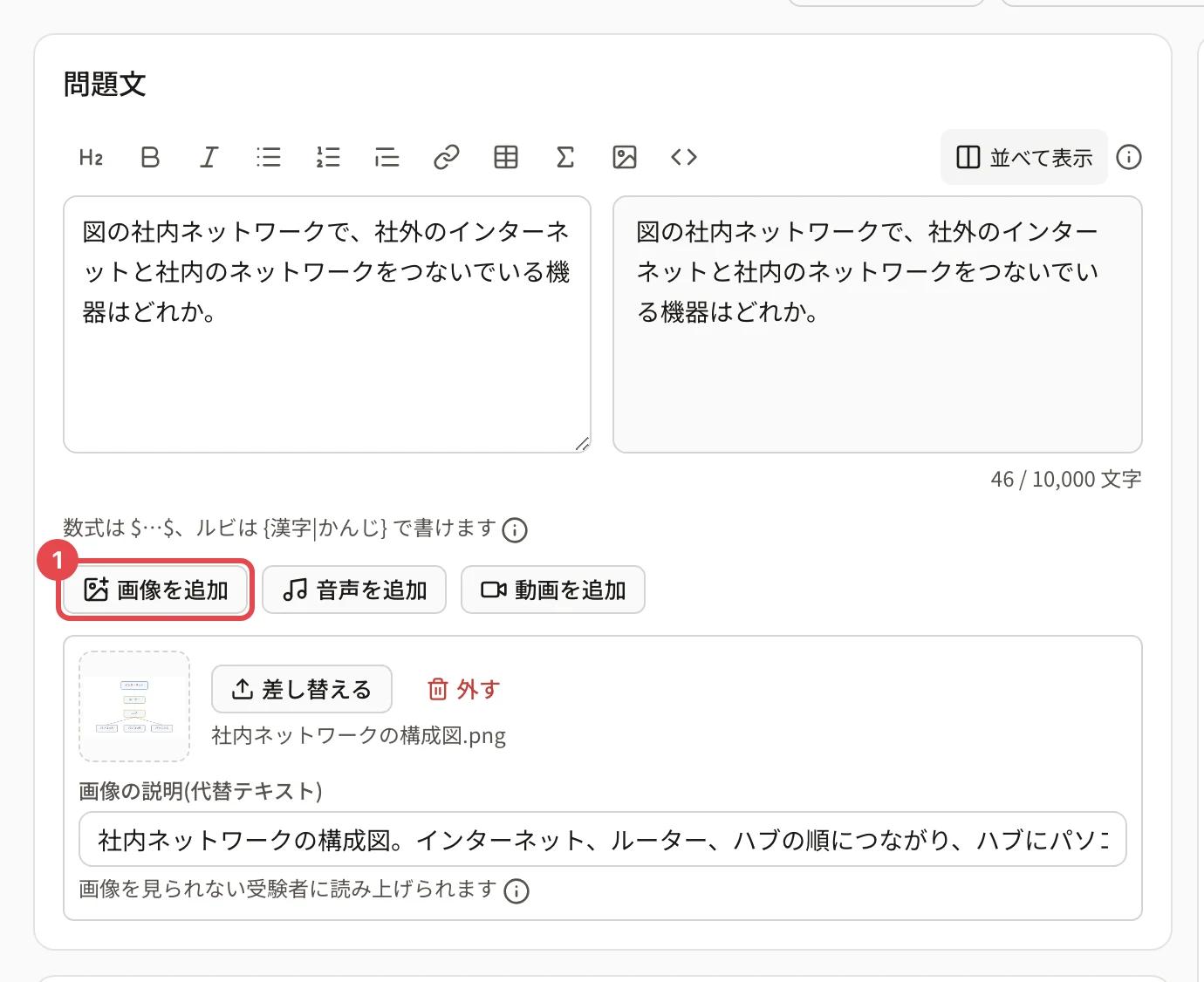Edit the 代替テキスト input field
The height and width of the screenshot is (982, 1204).
click(x=603, y=839)
